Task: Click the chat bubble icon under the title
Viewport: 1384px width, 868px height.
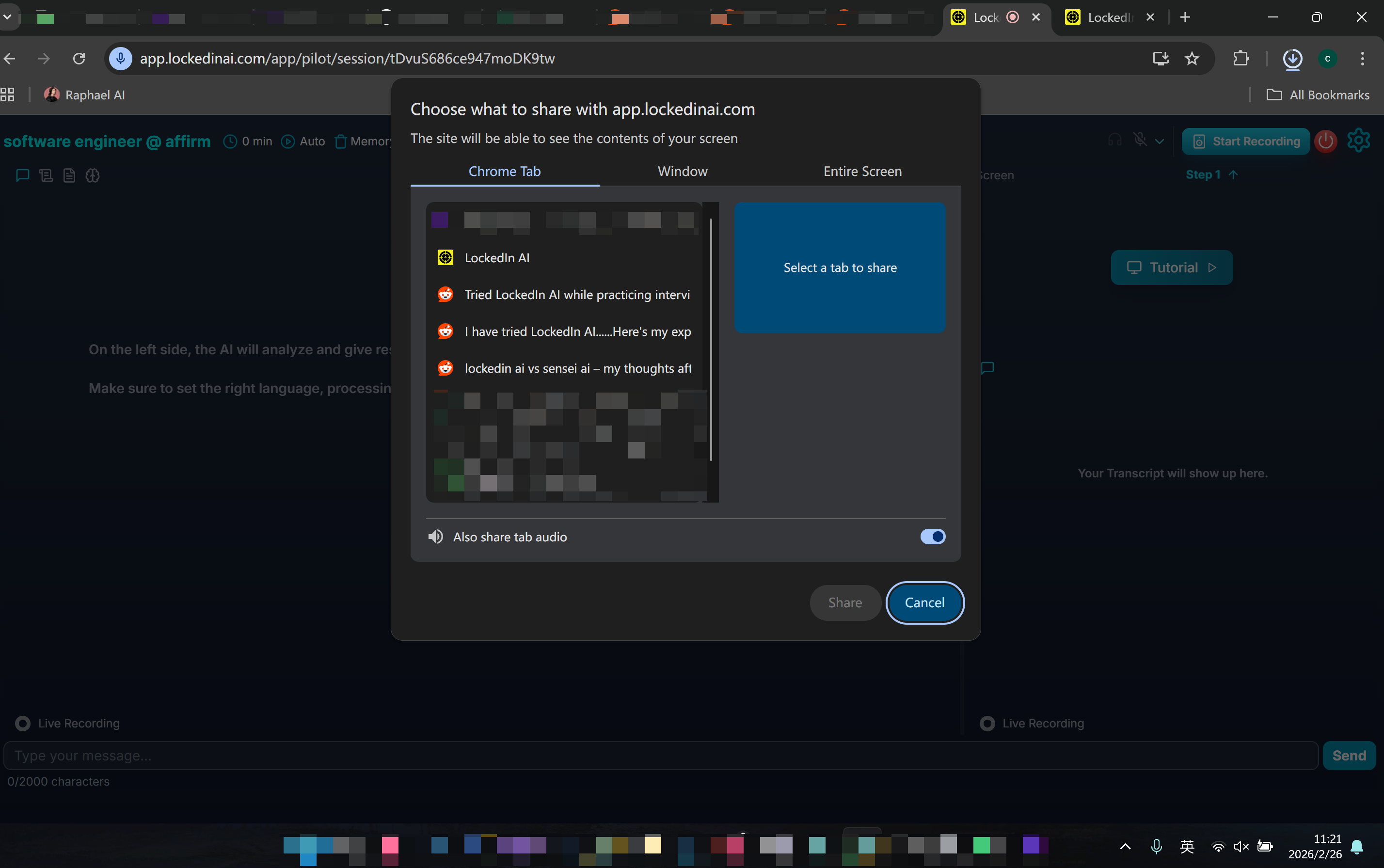Action: point(22,175)
